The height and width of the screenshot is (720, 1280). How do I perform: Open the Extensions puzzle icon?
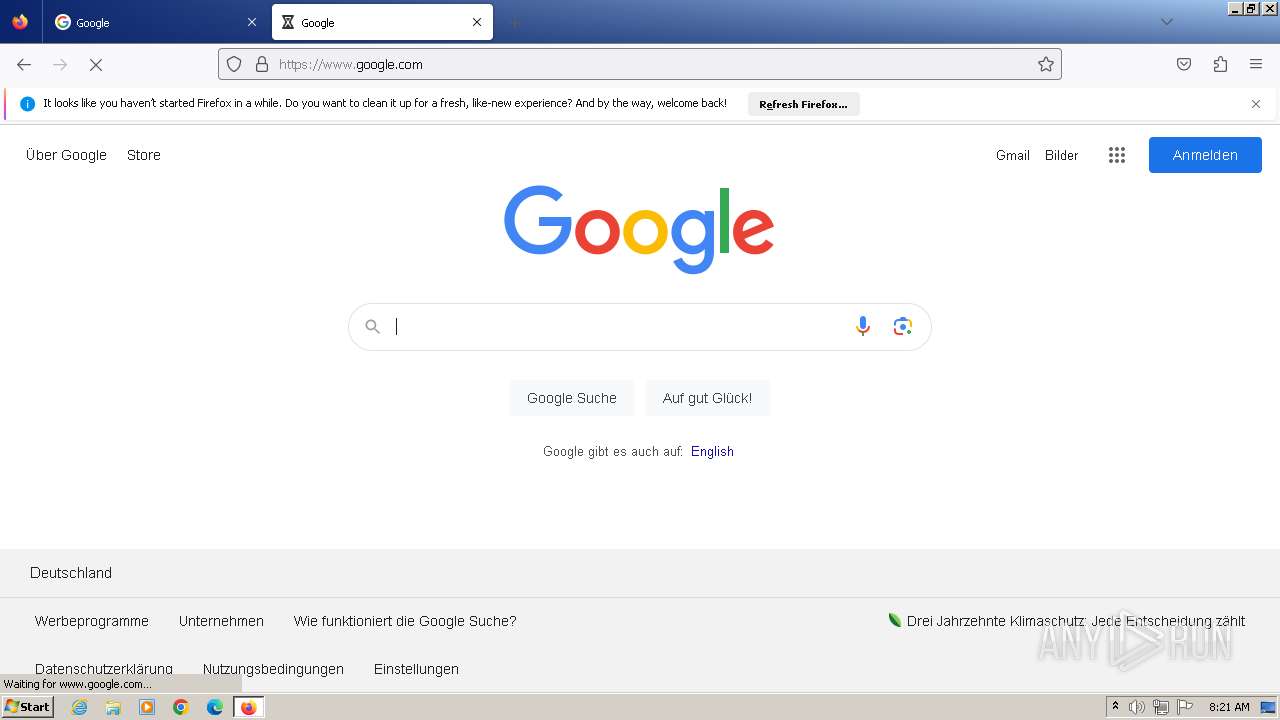pyautogui.click(x=1220, y=64)
